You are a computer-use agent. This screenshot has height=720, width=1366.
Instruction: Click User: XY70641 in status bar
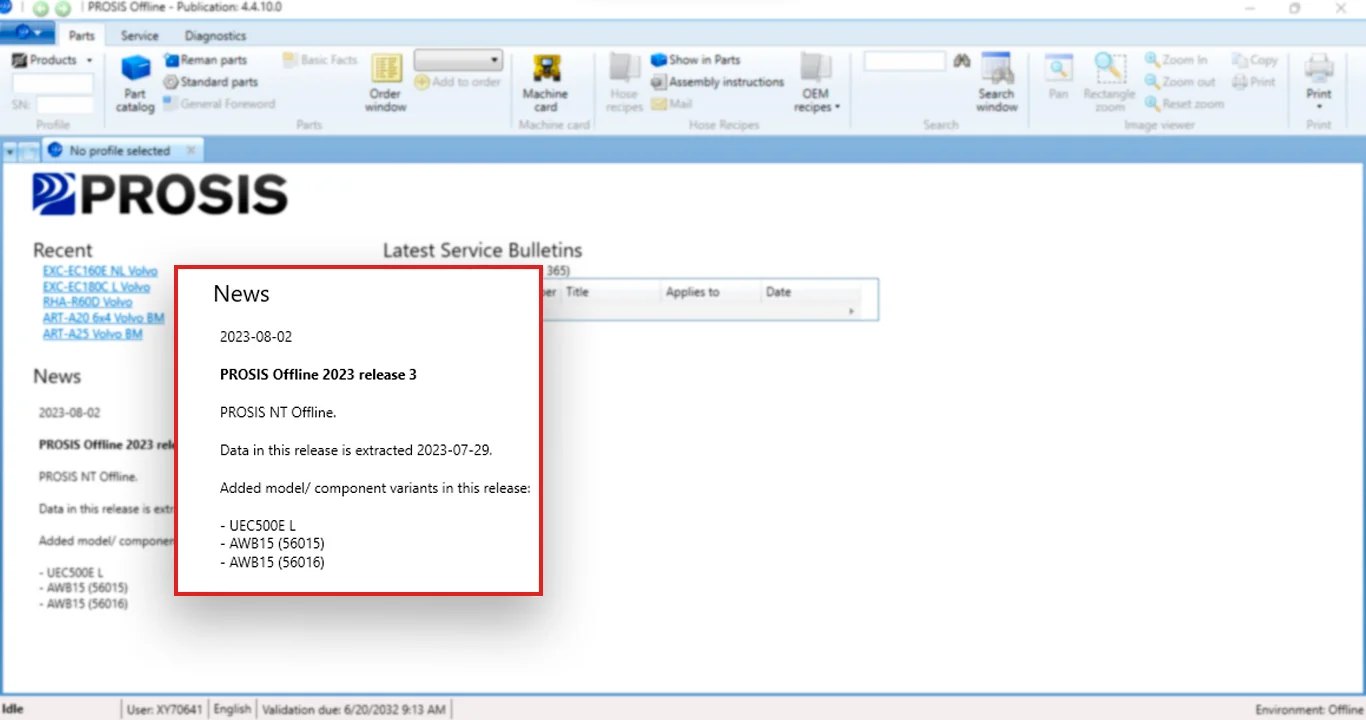(164, 709)
